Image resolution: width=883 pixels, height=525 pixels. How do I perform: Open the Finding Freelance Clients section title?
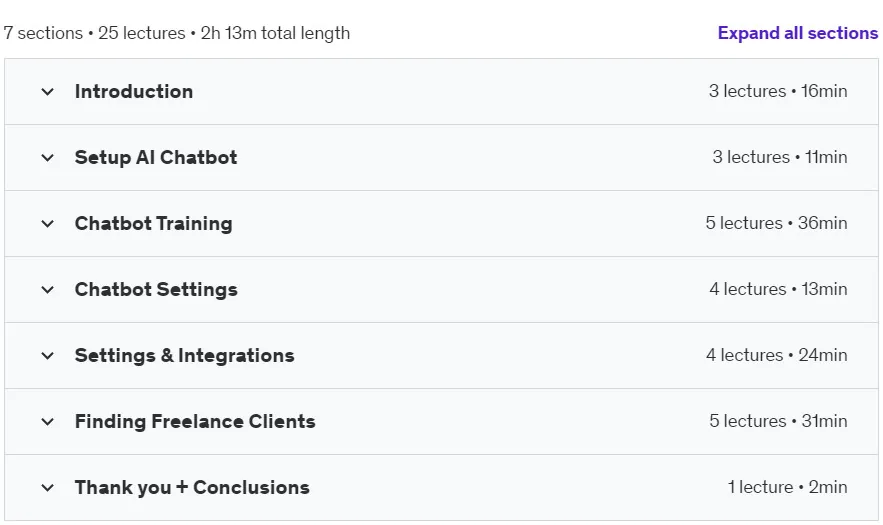[x=195, y=421]
